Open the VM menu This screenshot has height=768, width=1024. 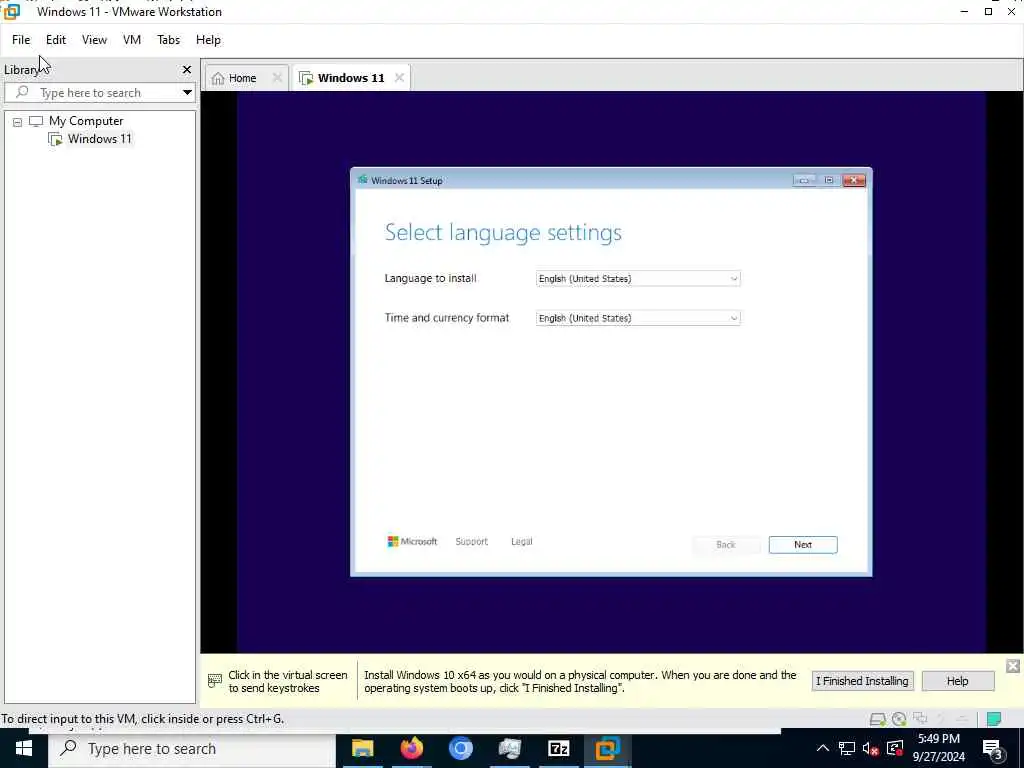132,40
